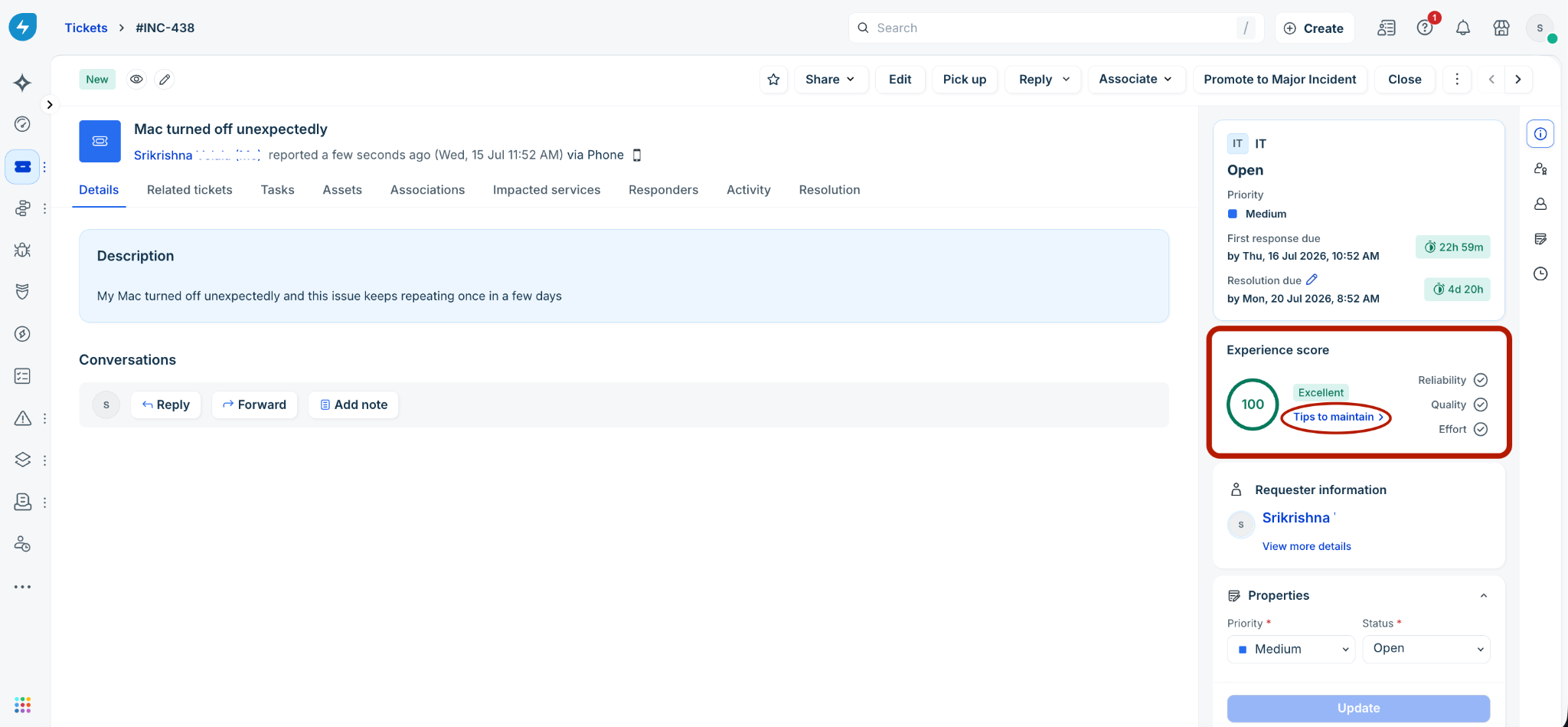Switch to the Activity tab
This screenshot has height=727, width=1568.
(x=749, y=190)
